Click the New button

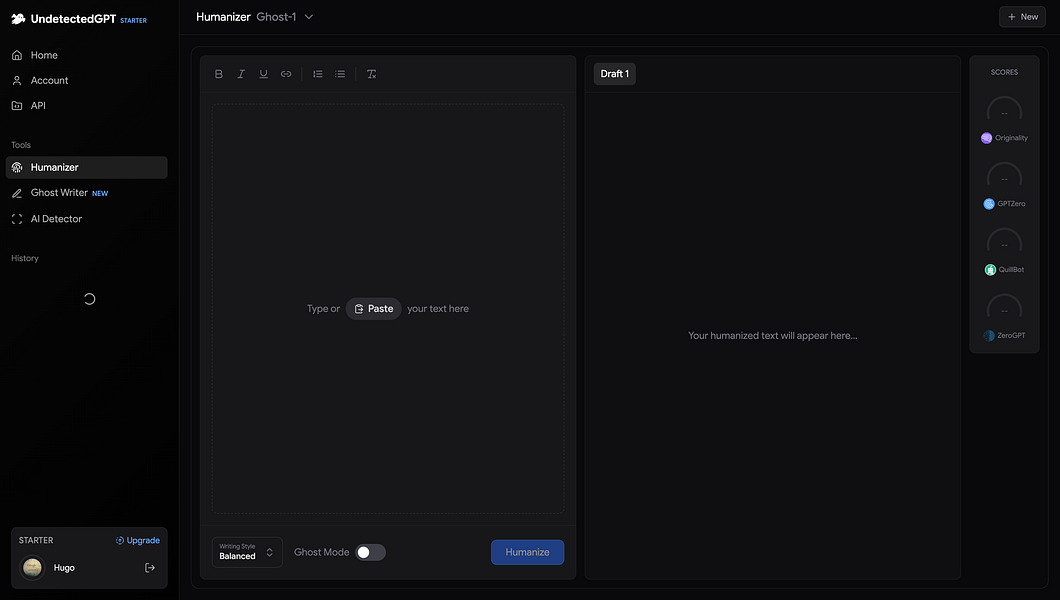[1022, 17]
